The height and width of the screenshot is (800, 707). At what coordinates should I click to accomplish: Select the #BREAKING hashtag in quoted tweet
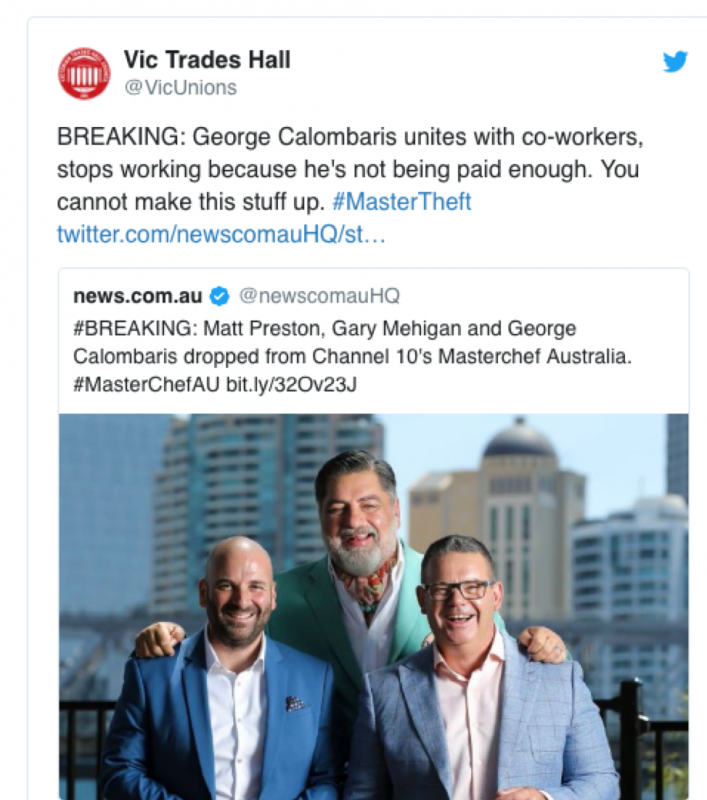[133, 328]
